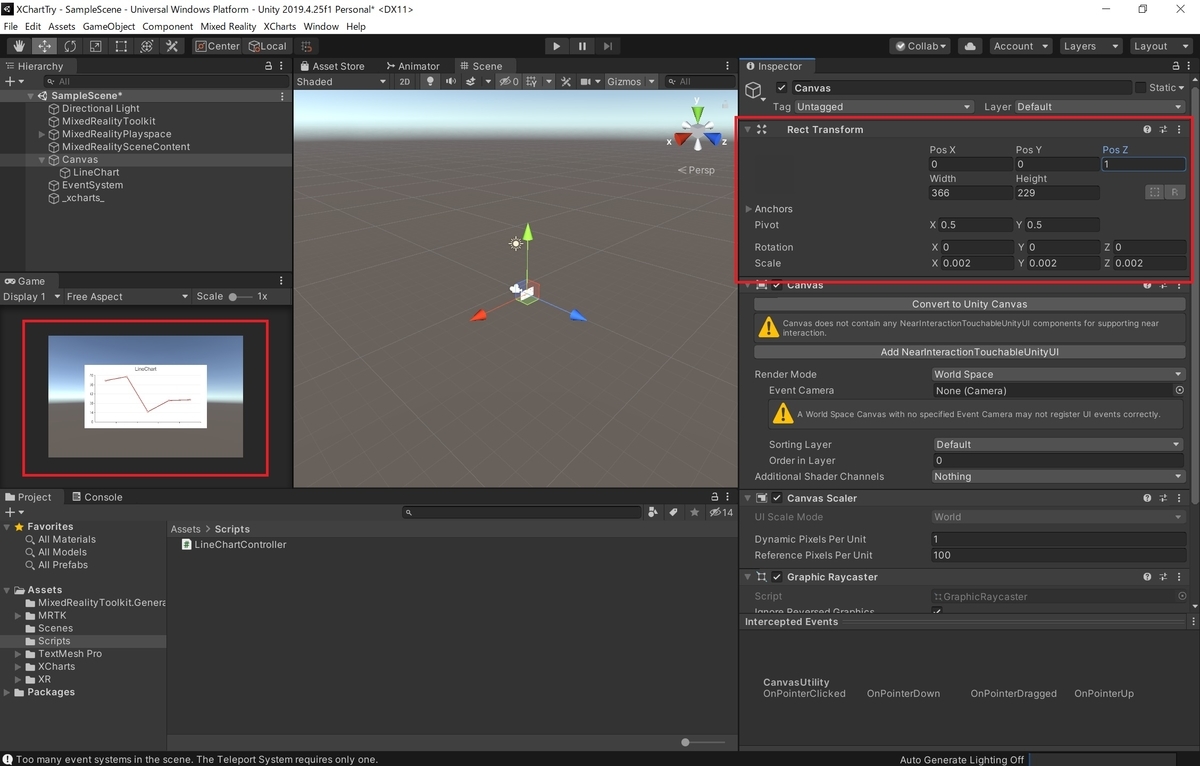Select the Rotate tool
The image size is (1200, 766).
coord(69,45)
